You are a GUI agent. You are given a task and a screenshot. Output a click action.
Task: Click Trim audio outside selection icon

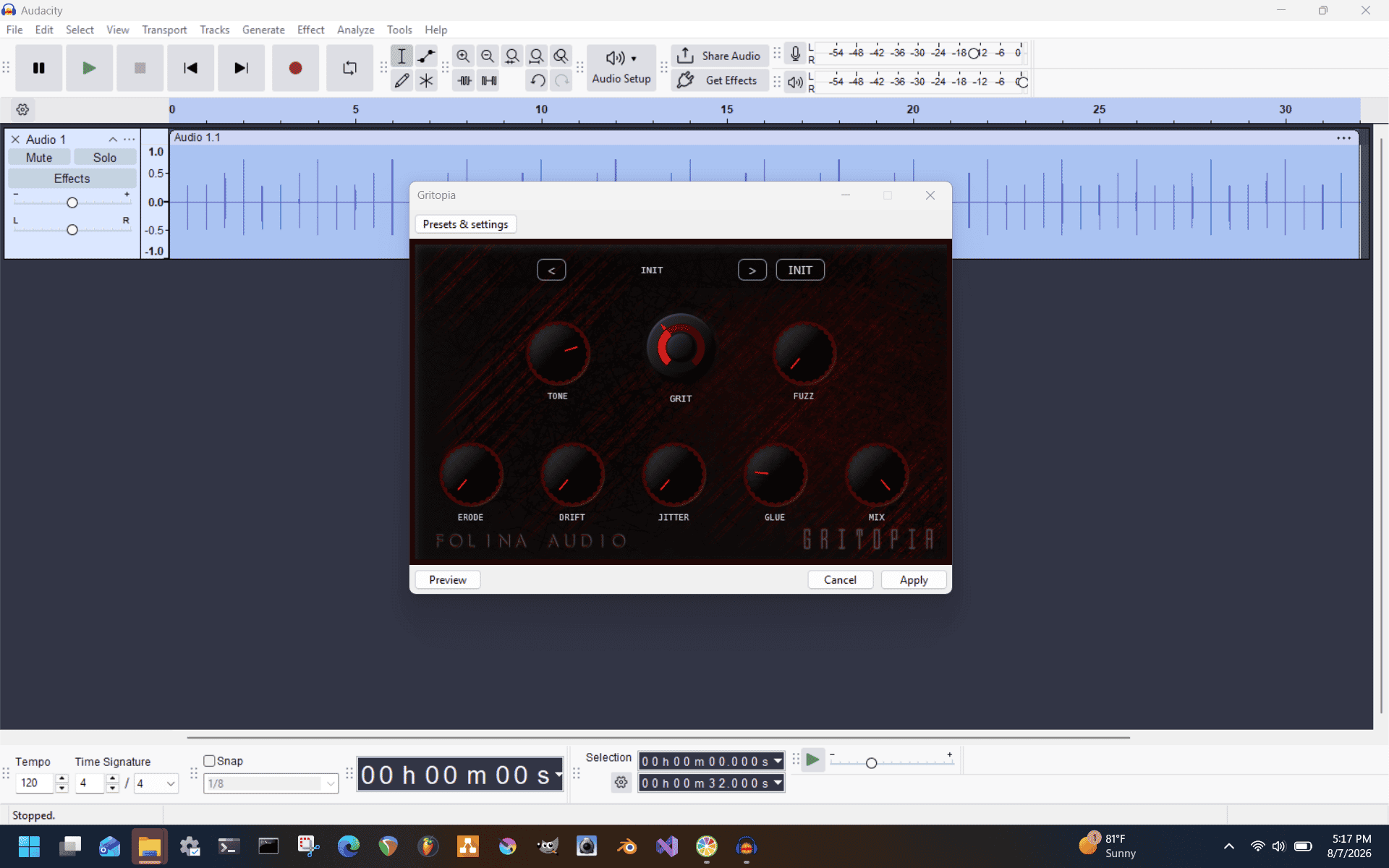pyautogui.click(x=464, y=80)
